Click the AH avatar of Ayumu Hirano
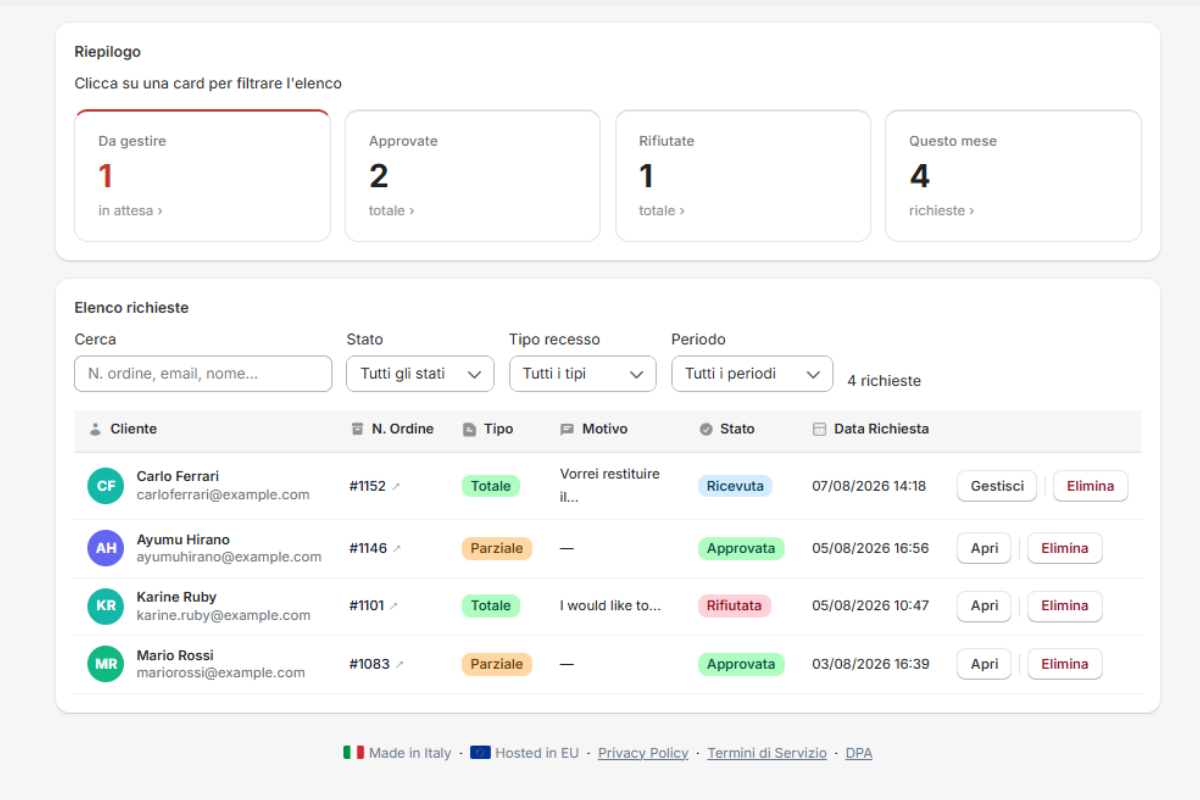 [105, 548]
